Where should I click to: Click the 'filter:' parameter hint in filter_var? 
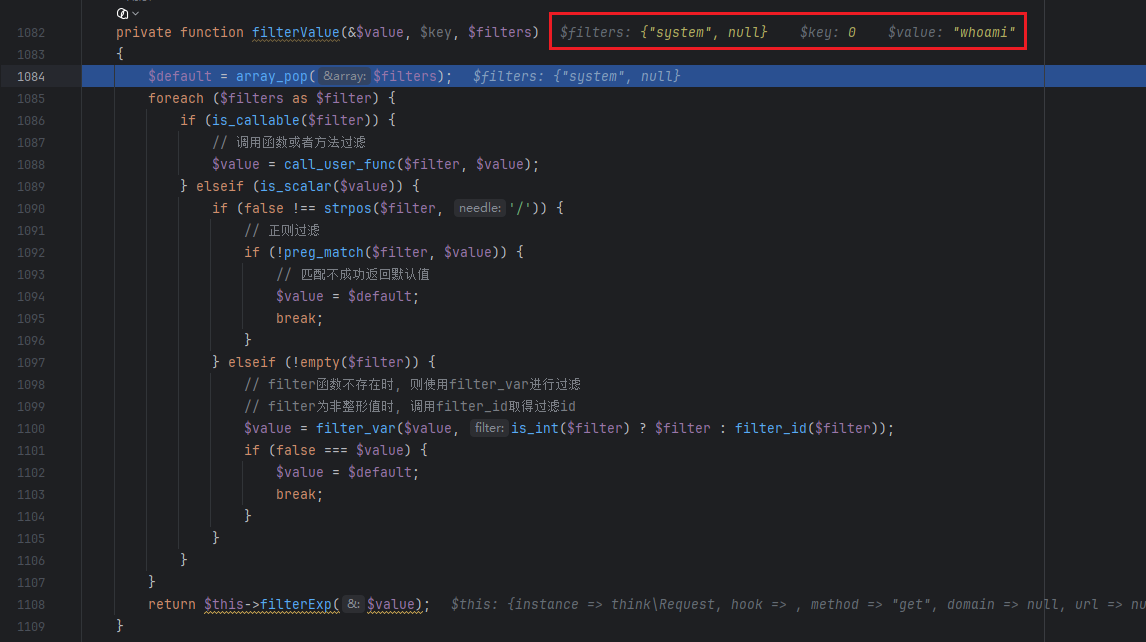tap(489, 428)
